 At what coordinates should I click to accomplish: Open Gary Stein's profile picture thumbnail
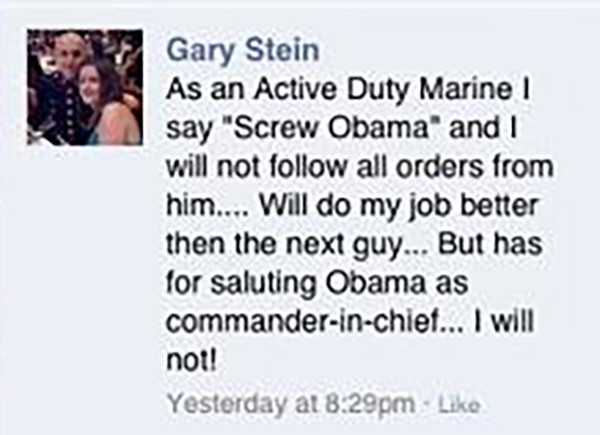coord(85,87)
